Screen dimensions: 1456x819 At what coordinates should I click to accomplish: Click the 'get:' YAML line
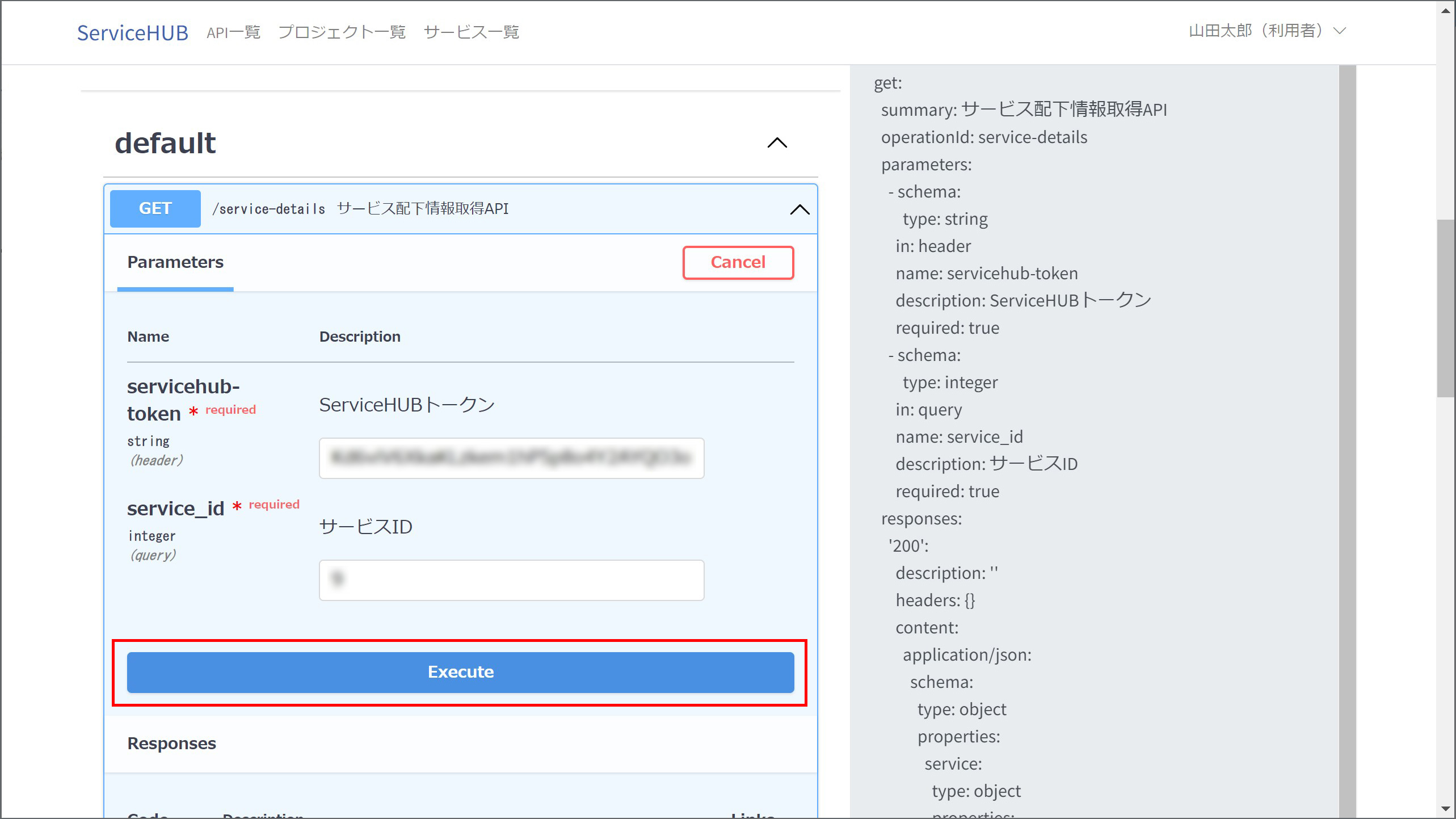887,83
